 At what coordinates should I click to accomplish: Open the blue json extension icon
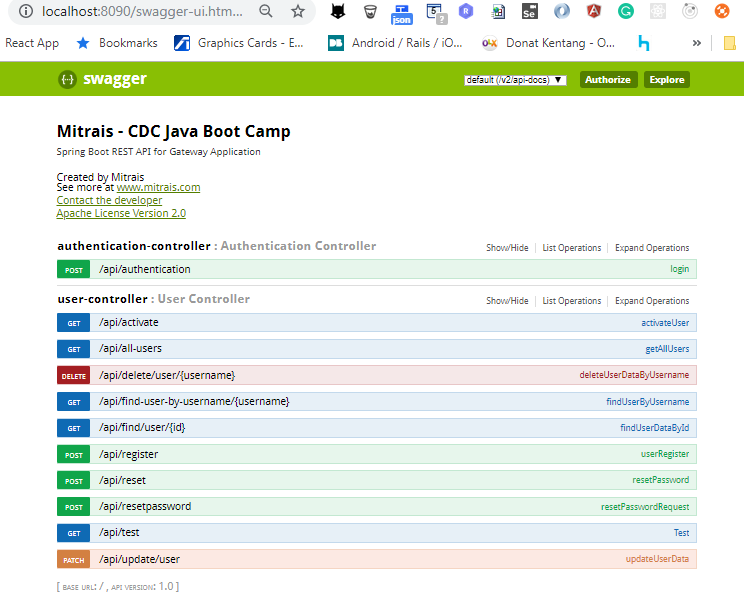(401, 14)
